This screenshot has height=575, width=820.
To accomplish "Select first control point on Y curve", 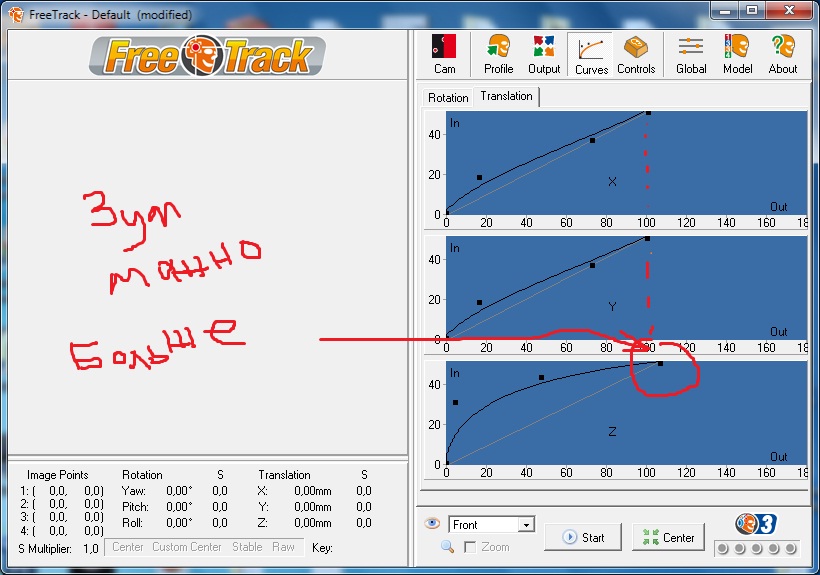I will click(480, 303).
